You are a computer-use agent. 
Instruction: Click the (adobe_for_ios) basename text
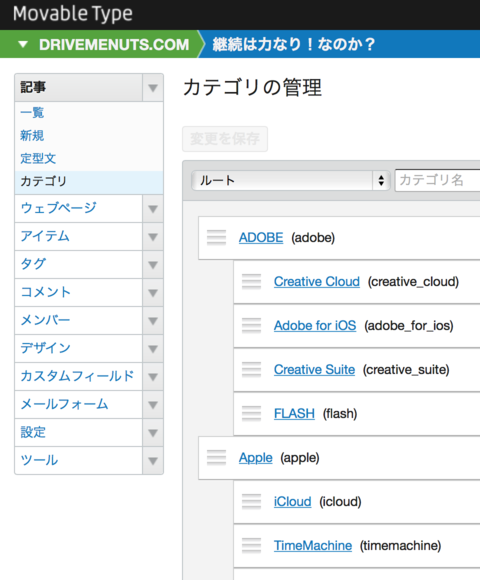coord(409,326)
